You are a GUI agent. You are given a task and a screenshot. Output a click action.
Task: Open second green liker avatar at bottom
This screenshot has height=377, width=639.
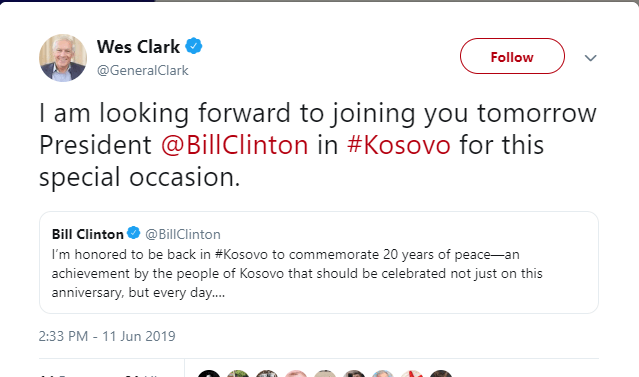click(x=238, y=374)
